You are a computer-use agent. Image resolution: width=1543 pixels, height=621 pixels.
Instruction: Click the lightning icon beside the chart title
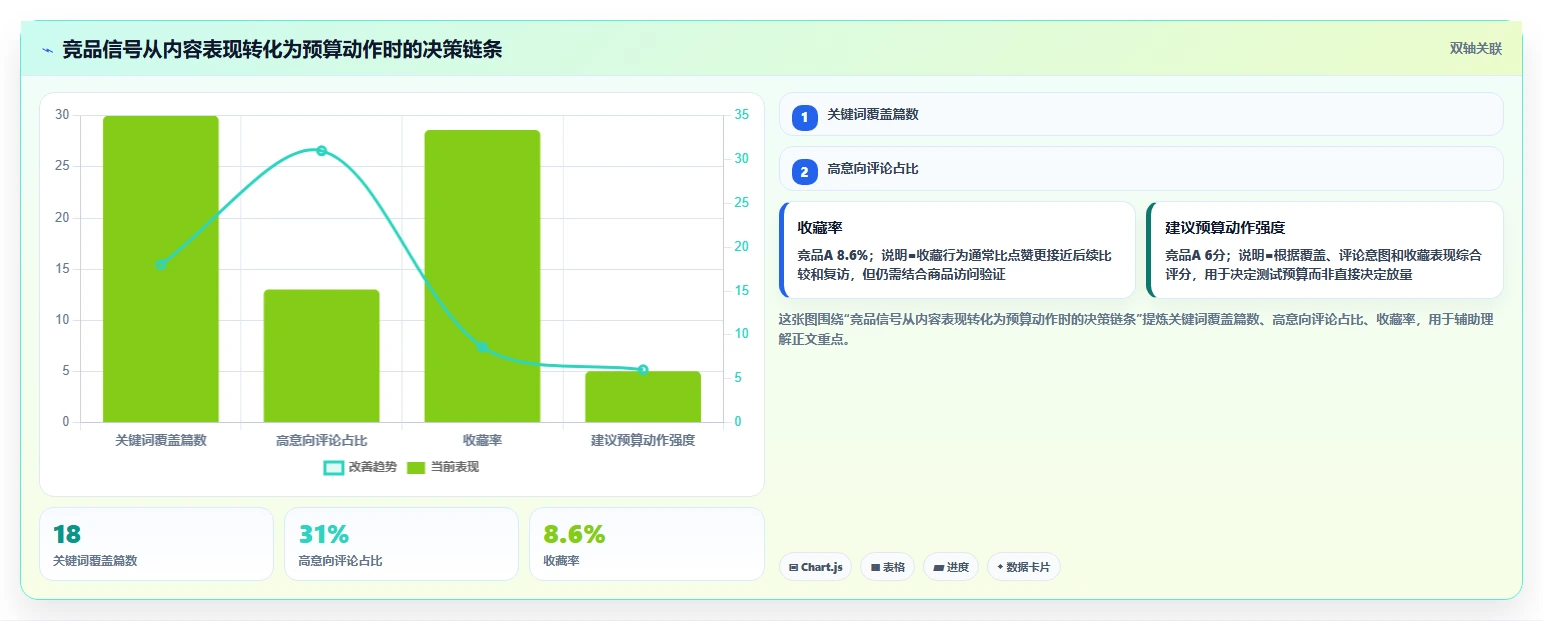click(47, 50)
